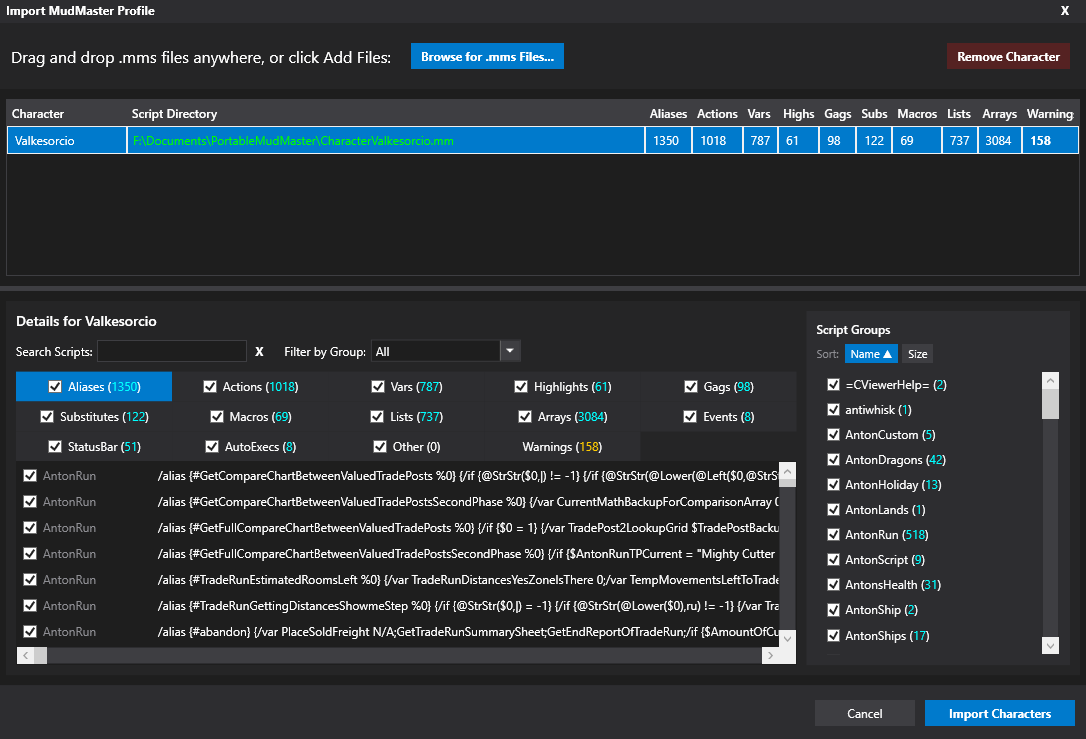Click right arrow of horizontal scripts scrollbar
Screen dimensions: 1086x739
[770, 655]
